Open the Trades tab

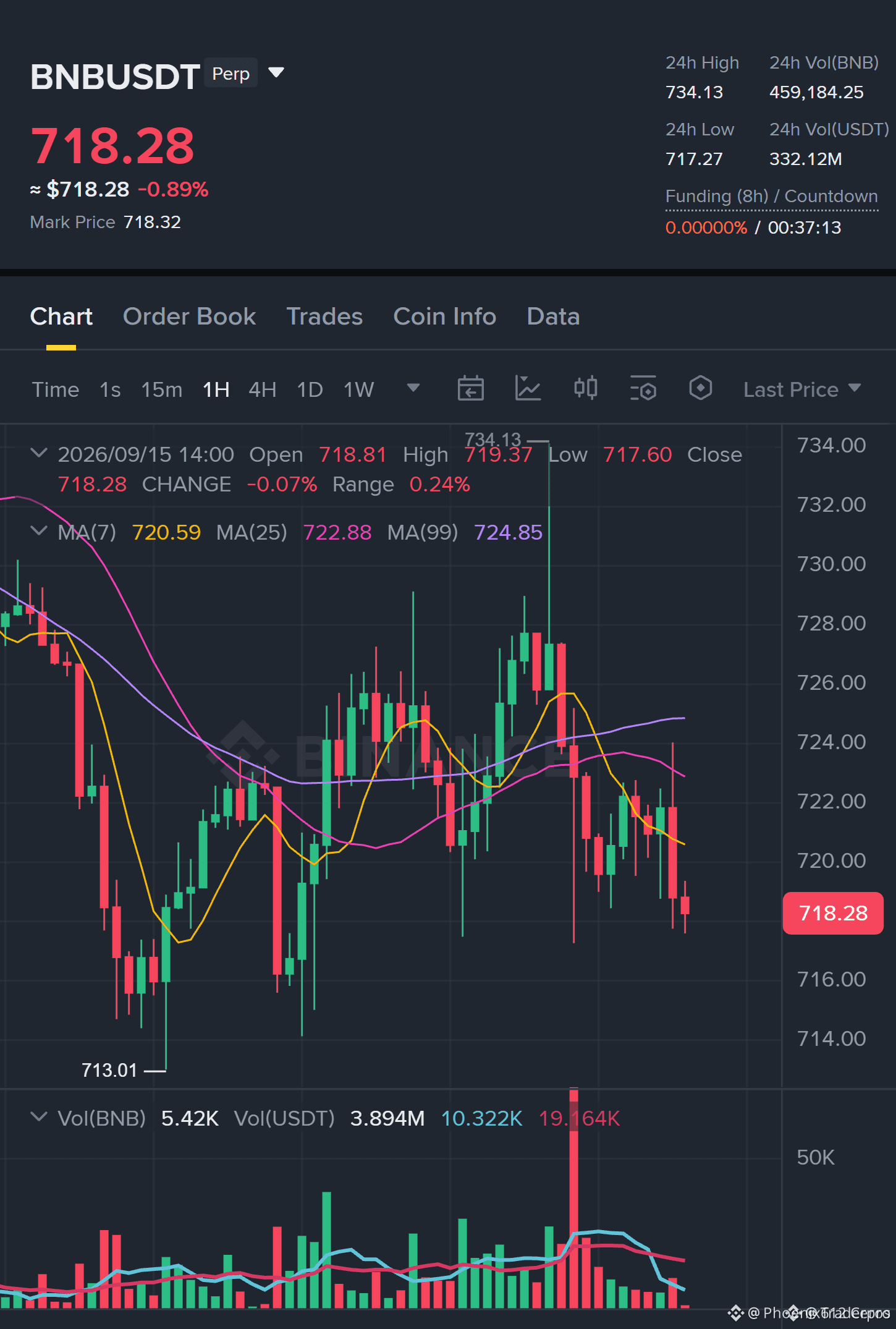[x=324, y=316]
